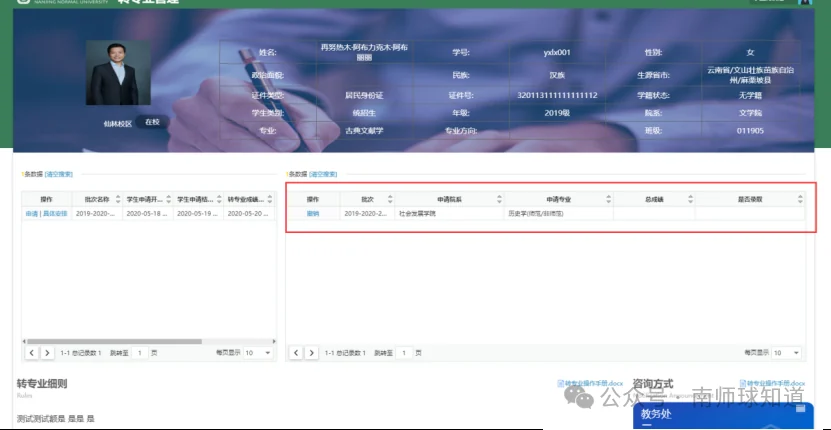831x430 pixels.
Task: Sort right table by 总成绩 column
Action: pos(691,199)
